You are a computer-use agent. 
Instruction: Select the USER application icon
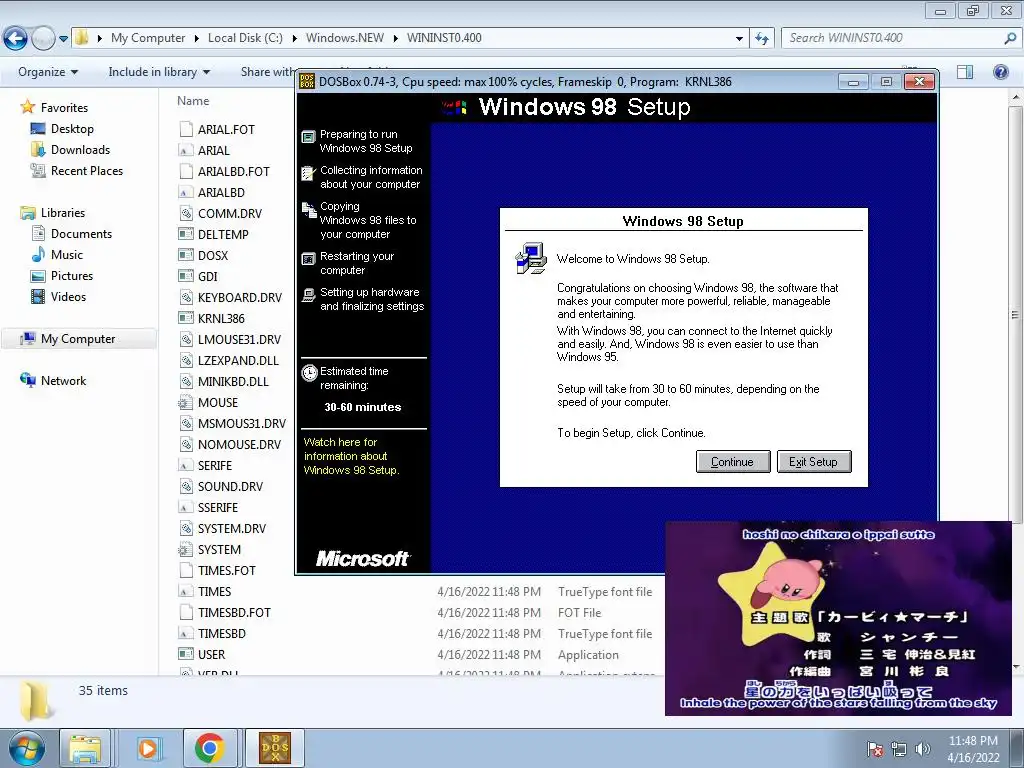(185, 654)
